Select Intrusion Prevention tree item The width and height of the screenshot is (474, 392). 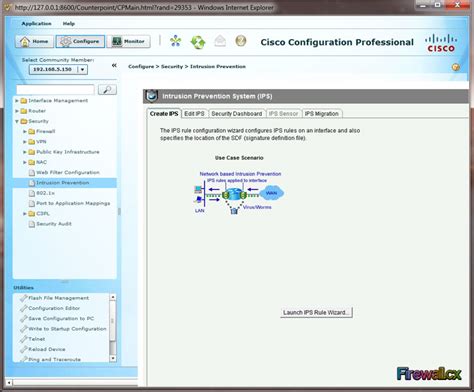pyautogui.click(x=63, y=183)
